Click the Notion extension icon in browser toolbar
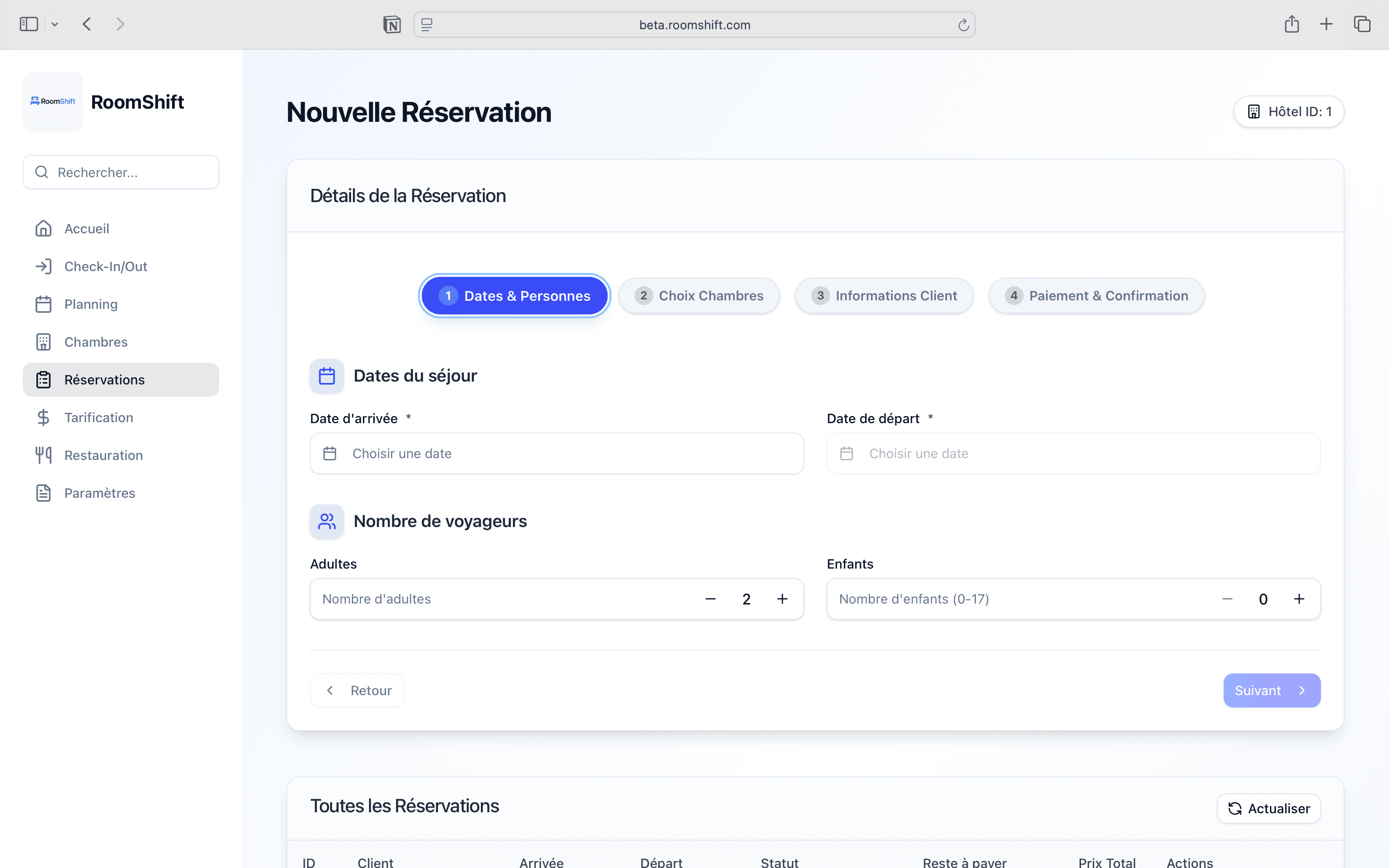The height and width of the screenshot is (868, 1389). pos(392,25)
